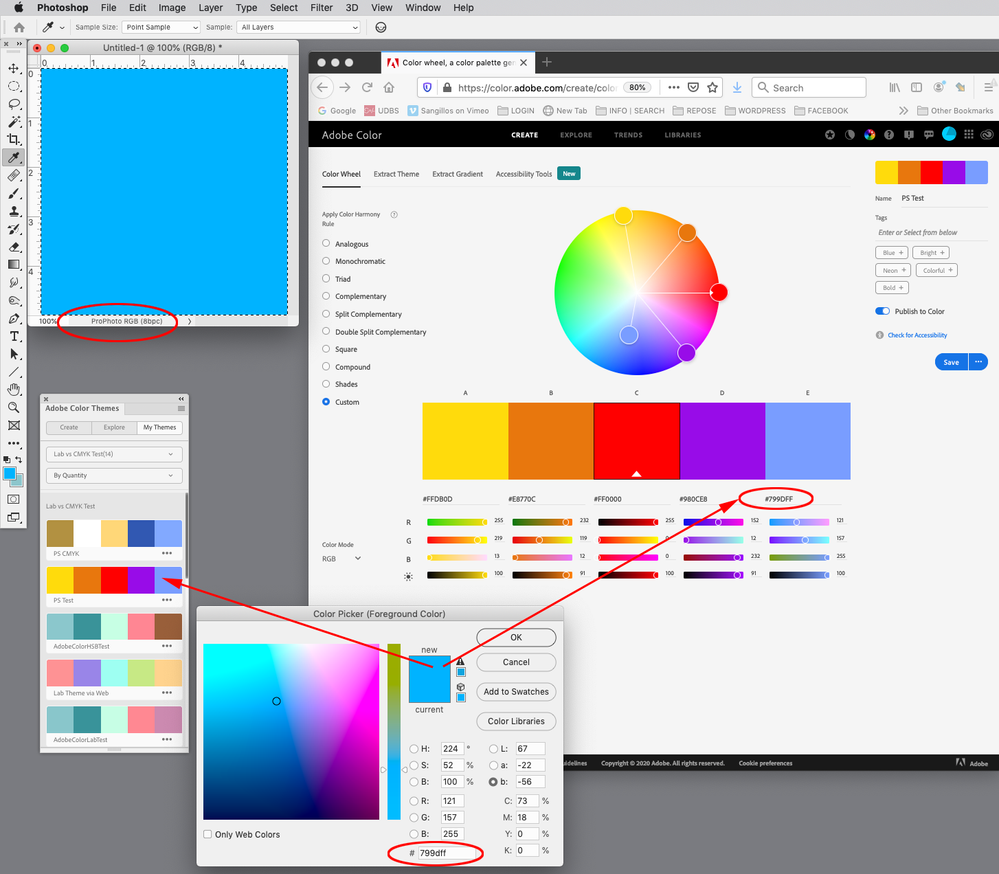This screenshot has height=874, width=999.
Task: Select the red color C swatch
Action: (636, 441)
